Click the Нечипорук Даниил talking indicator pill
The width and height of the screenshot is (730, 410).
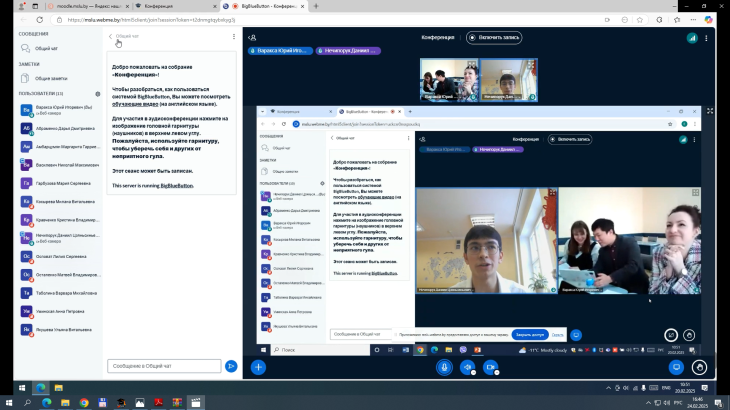pyautogui.click(x=348, y=51)
